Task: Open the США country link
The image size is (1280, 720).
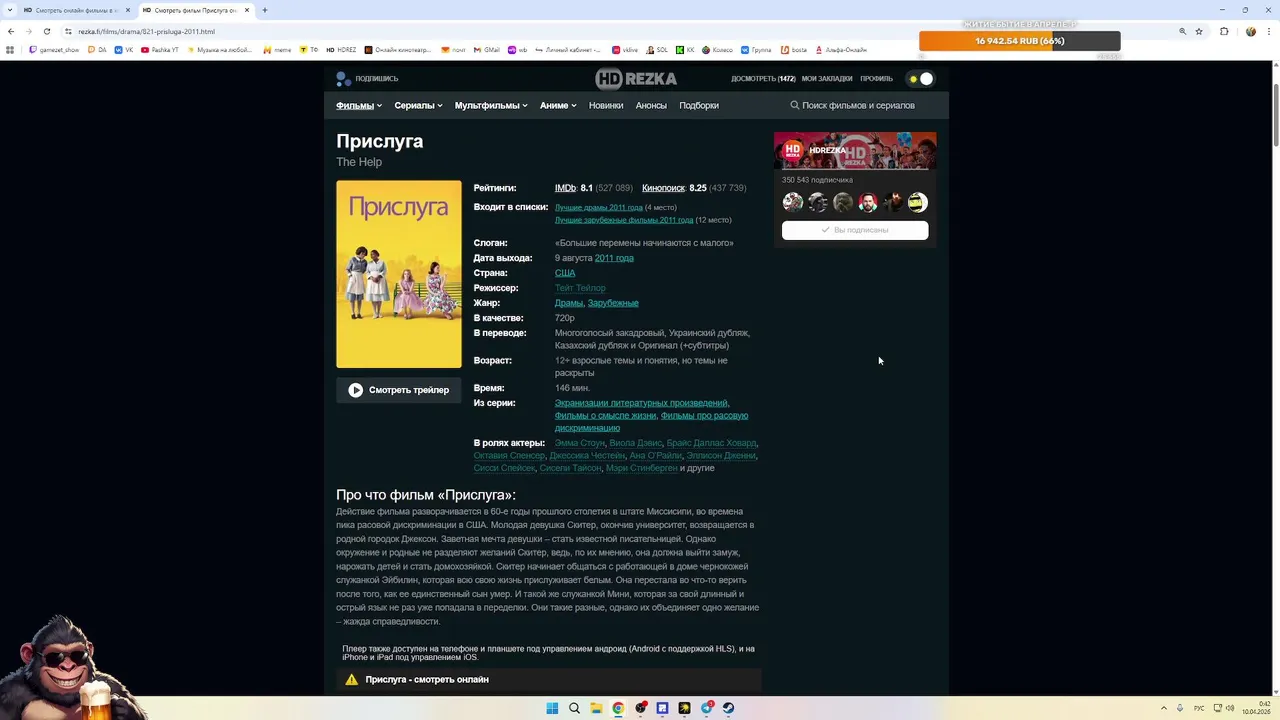Action: pyautogui.click(x=565, y=273)
